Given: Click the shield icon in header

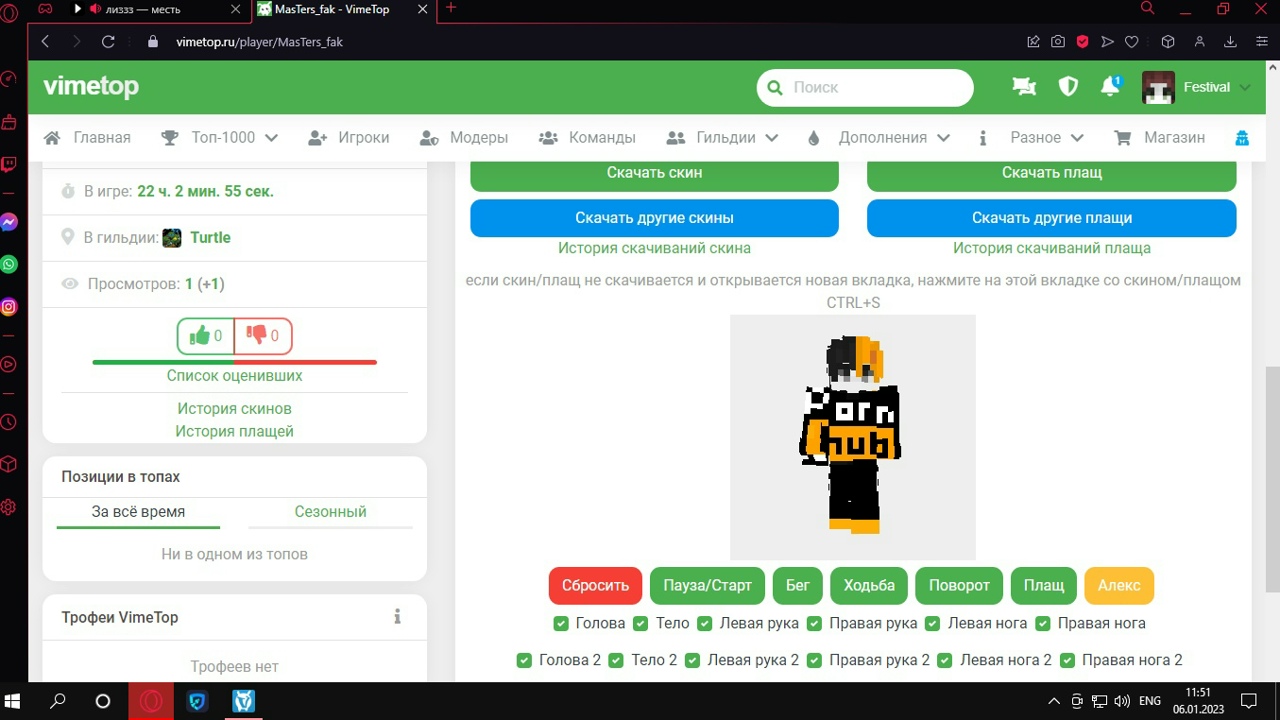Looking at the screenshot, I should point(1068,87).
